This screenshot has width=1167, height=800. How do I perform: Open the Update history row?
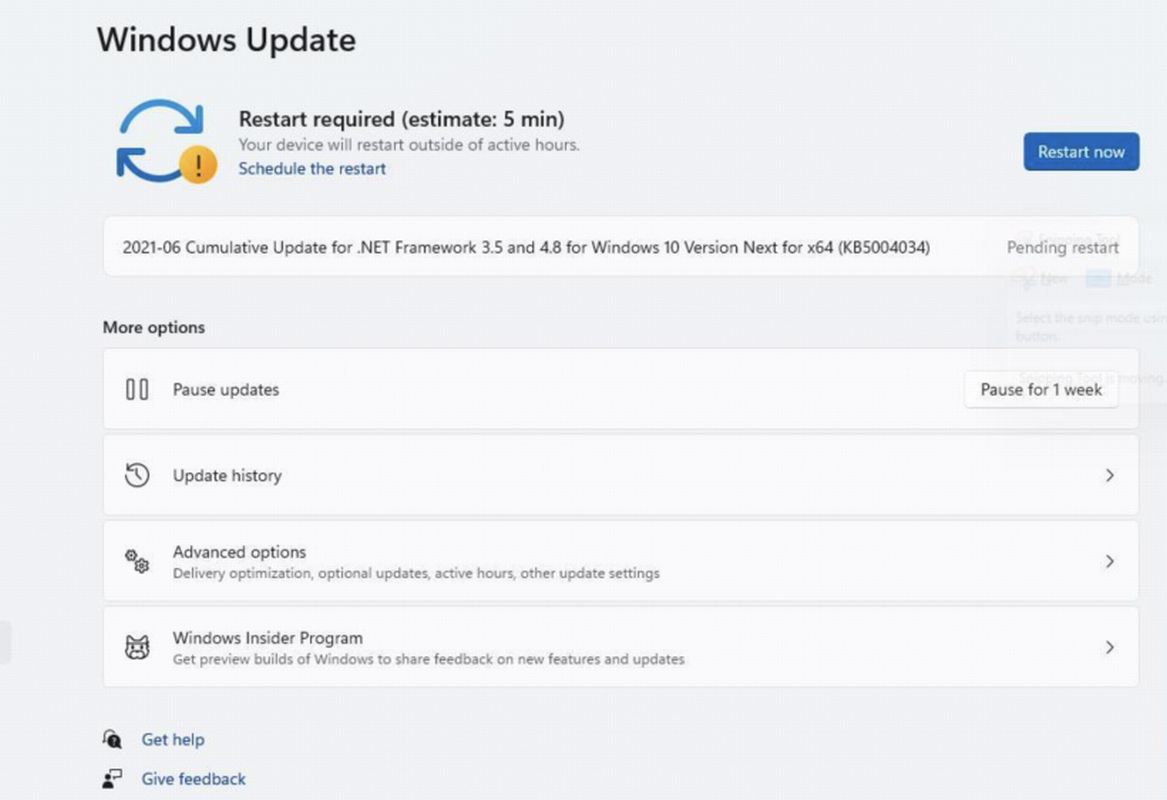coord(620,476)
